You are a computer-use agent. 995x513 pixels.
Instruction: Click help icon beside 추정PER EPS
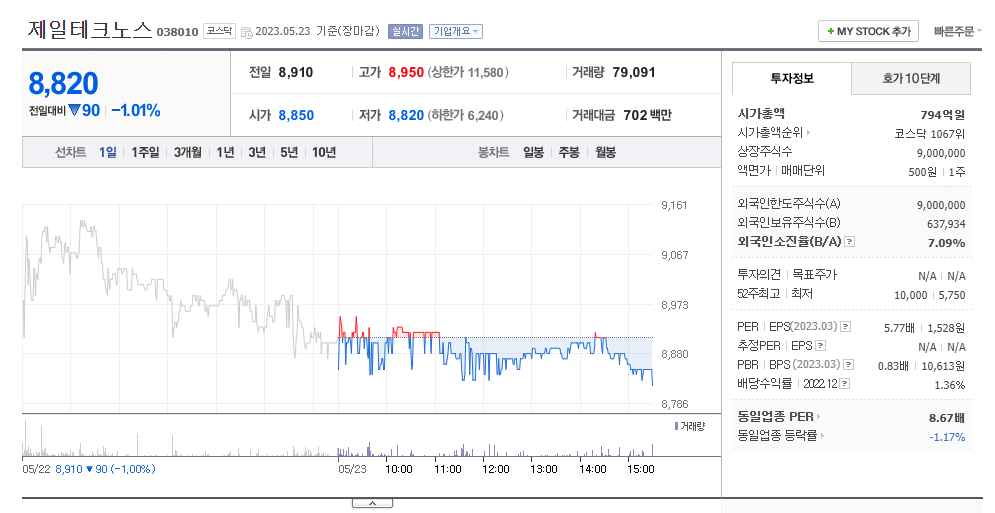point(820,346)
